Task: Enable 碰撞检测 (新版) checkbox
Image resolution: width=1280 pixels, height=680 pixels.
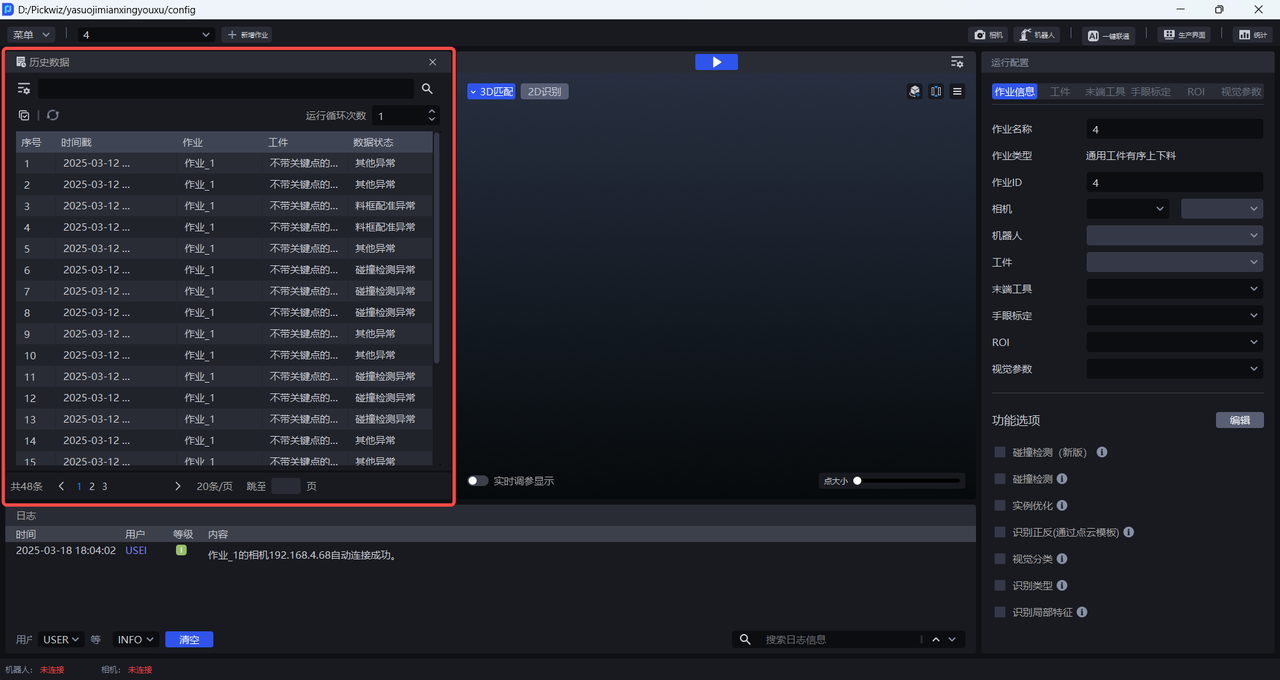Action: [x=1000, y=452]
